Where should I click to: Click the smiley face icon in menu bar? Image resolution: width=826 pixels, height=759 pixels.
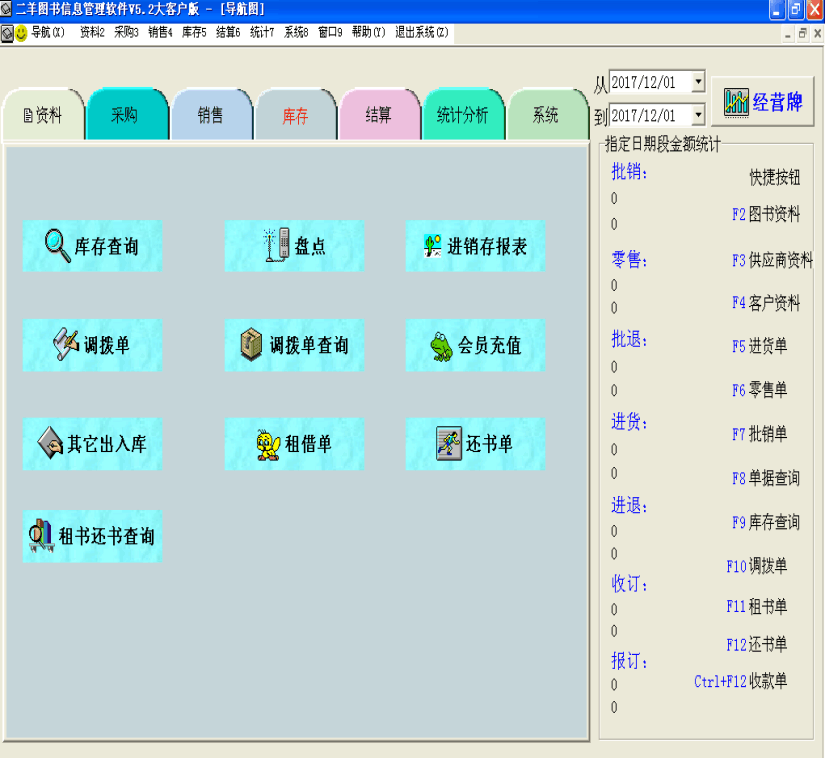(x=21, y=33)
